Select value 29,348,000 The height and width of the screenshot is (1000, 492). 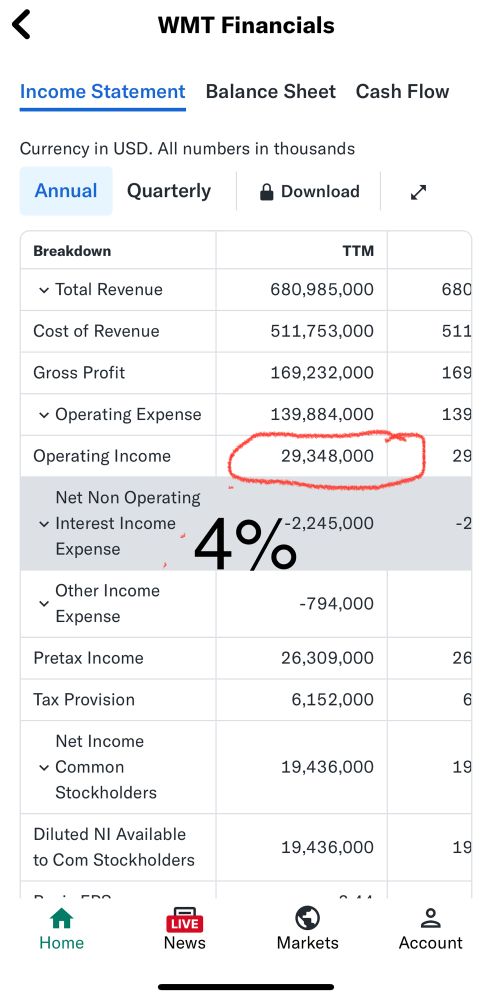327,456
